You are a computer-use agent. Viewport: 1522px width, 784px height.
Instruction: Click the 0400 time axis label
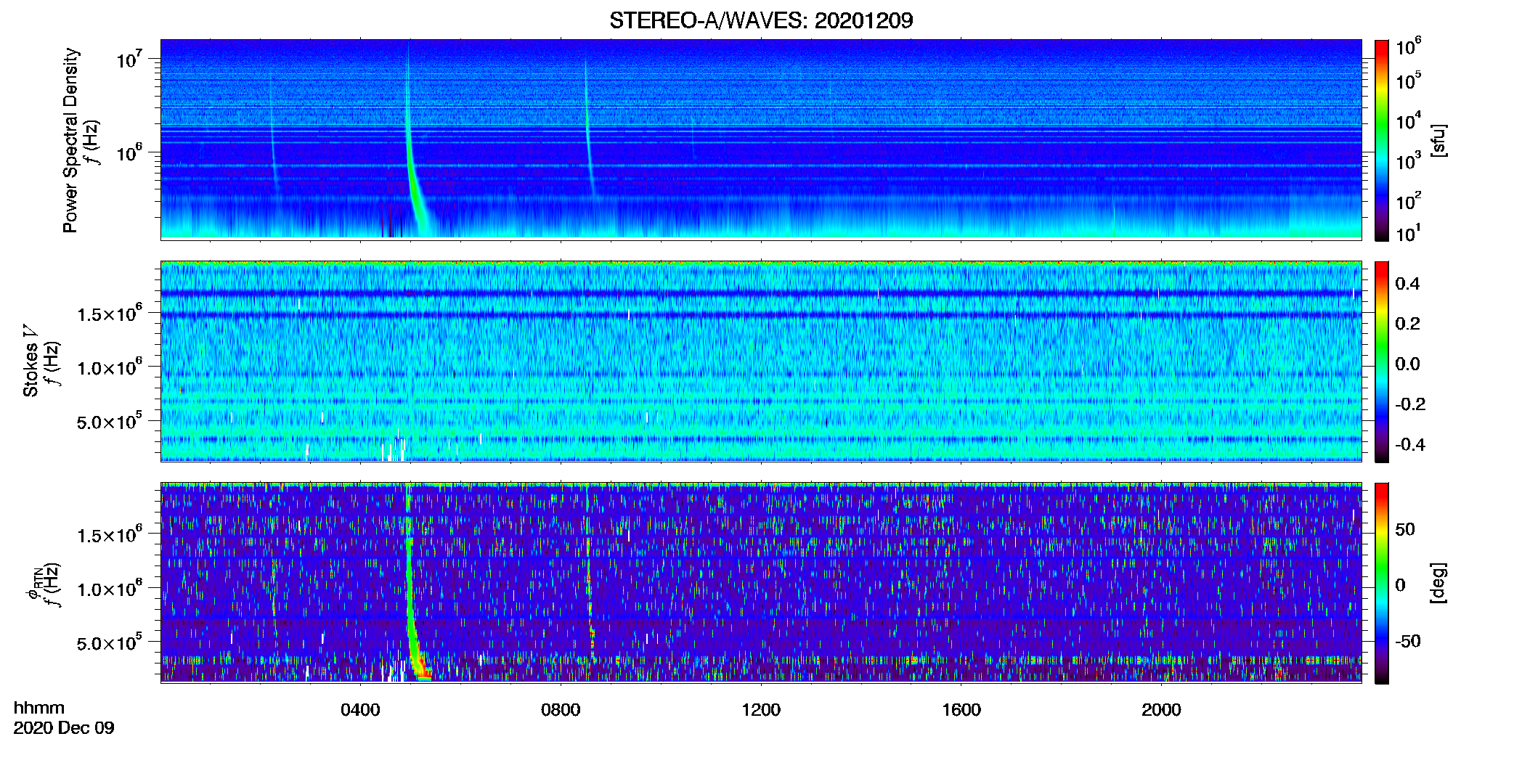[360, 709]
